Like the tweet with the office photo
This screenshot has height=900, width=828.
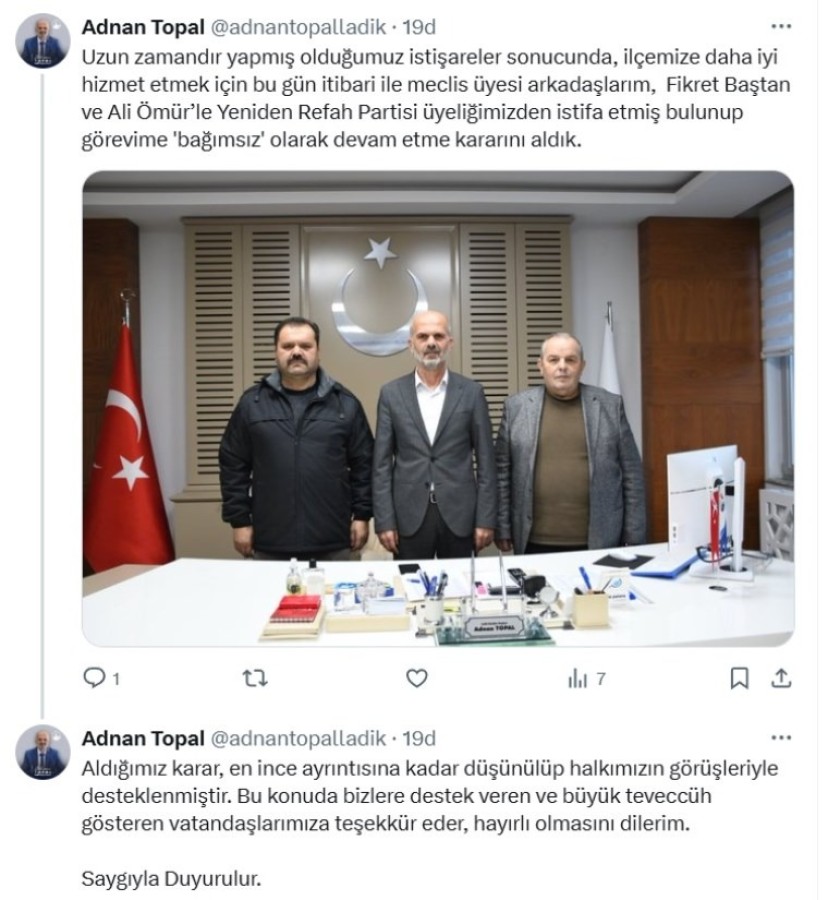click(417, 678)
